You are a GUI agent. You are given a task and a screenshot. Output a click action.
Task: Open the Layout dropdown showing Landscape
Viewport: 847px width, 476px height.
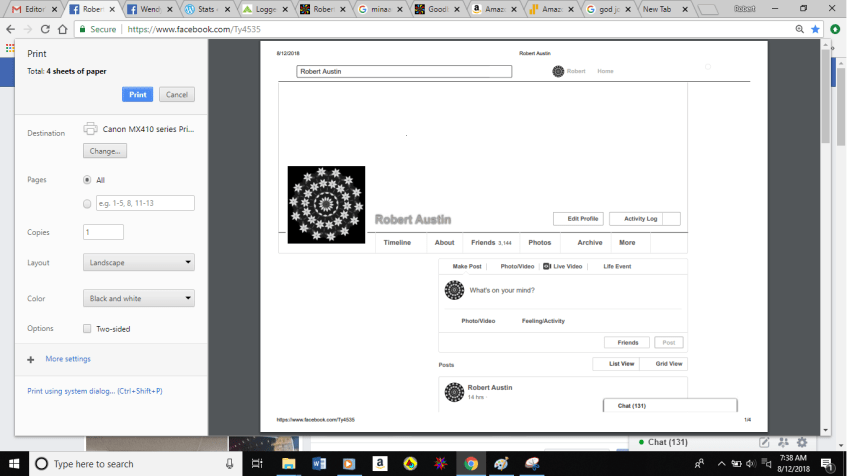[138, 262]
